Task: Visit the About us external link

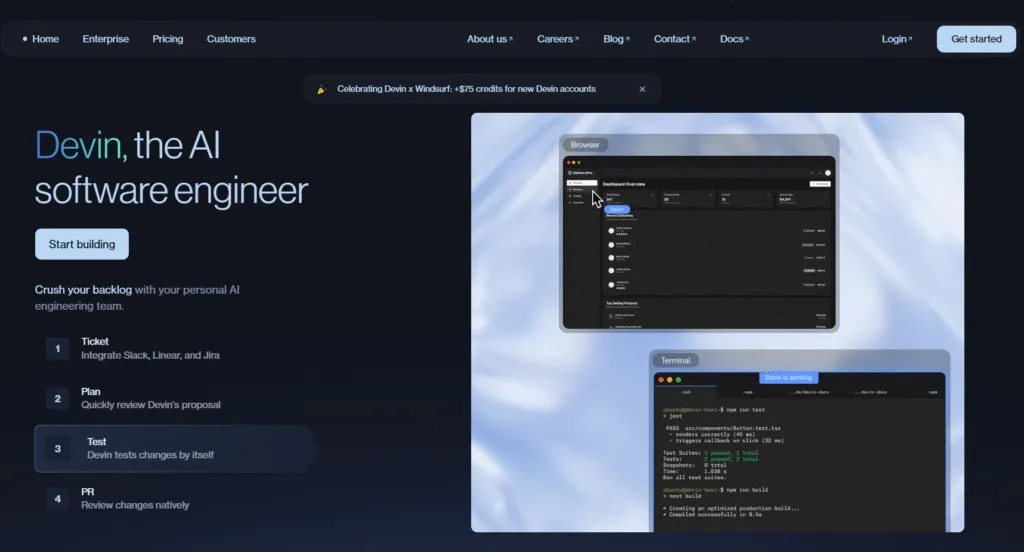Action: 490,39
